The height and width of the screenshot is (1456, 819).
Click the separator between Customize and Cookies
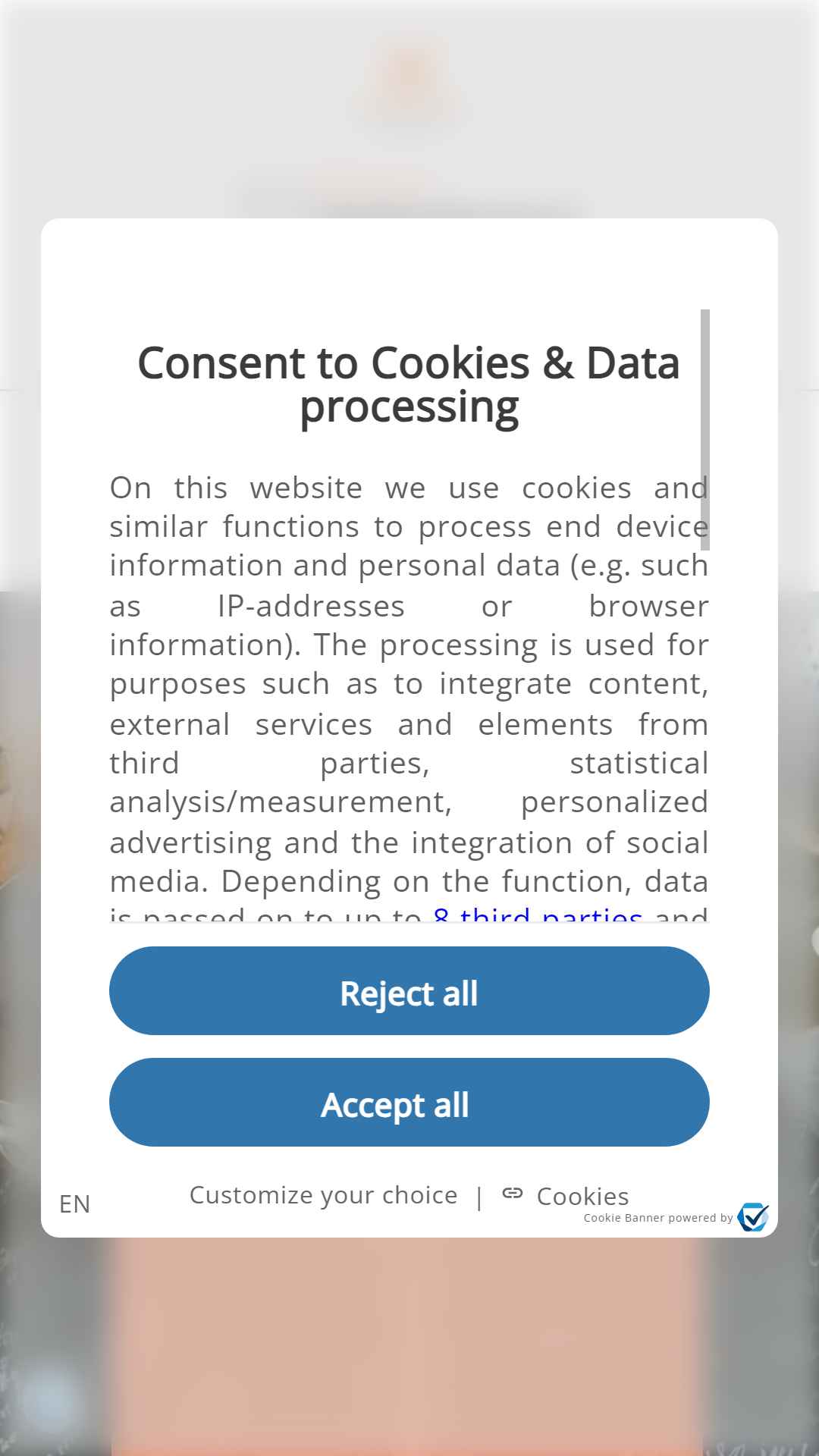(479, 1197)
